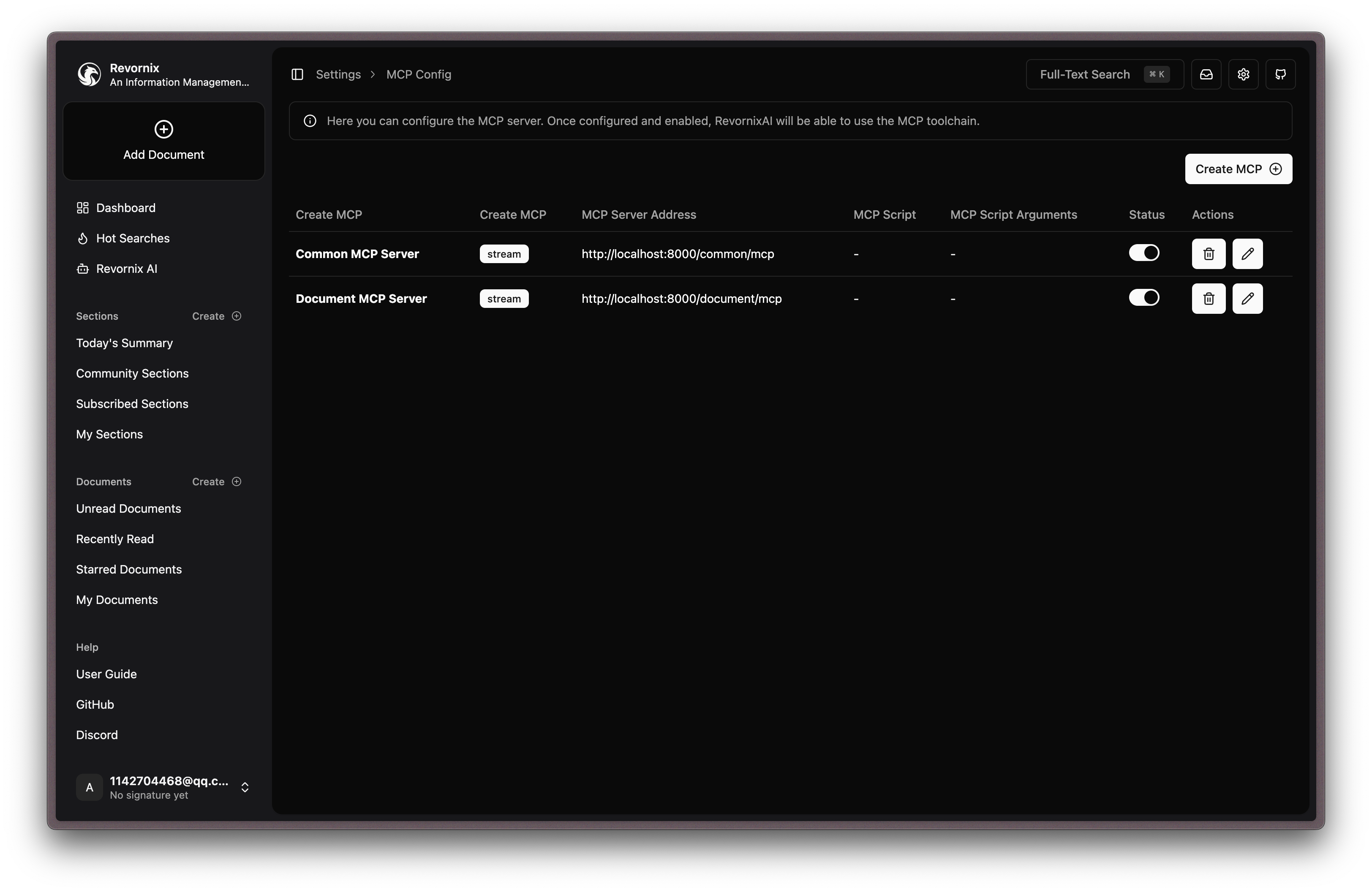Image resolution: width=1372 pixels, height=892 pixels.
Task: Click the user avatar A
Action: click(x=90, y=787)
